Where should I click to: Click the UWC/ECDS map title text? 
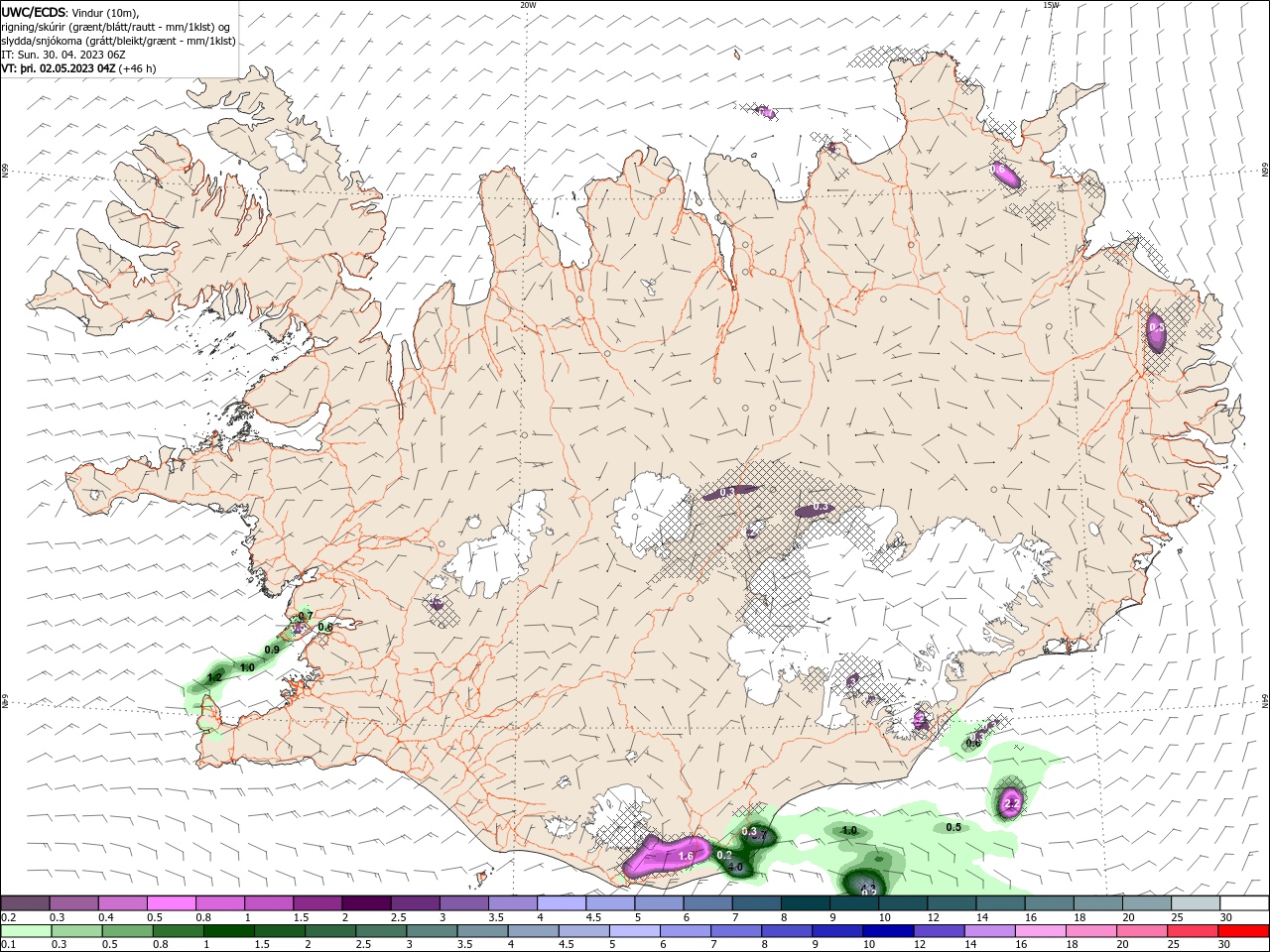pyautogui.click(x=34, y=12)
